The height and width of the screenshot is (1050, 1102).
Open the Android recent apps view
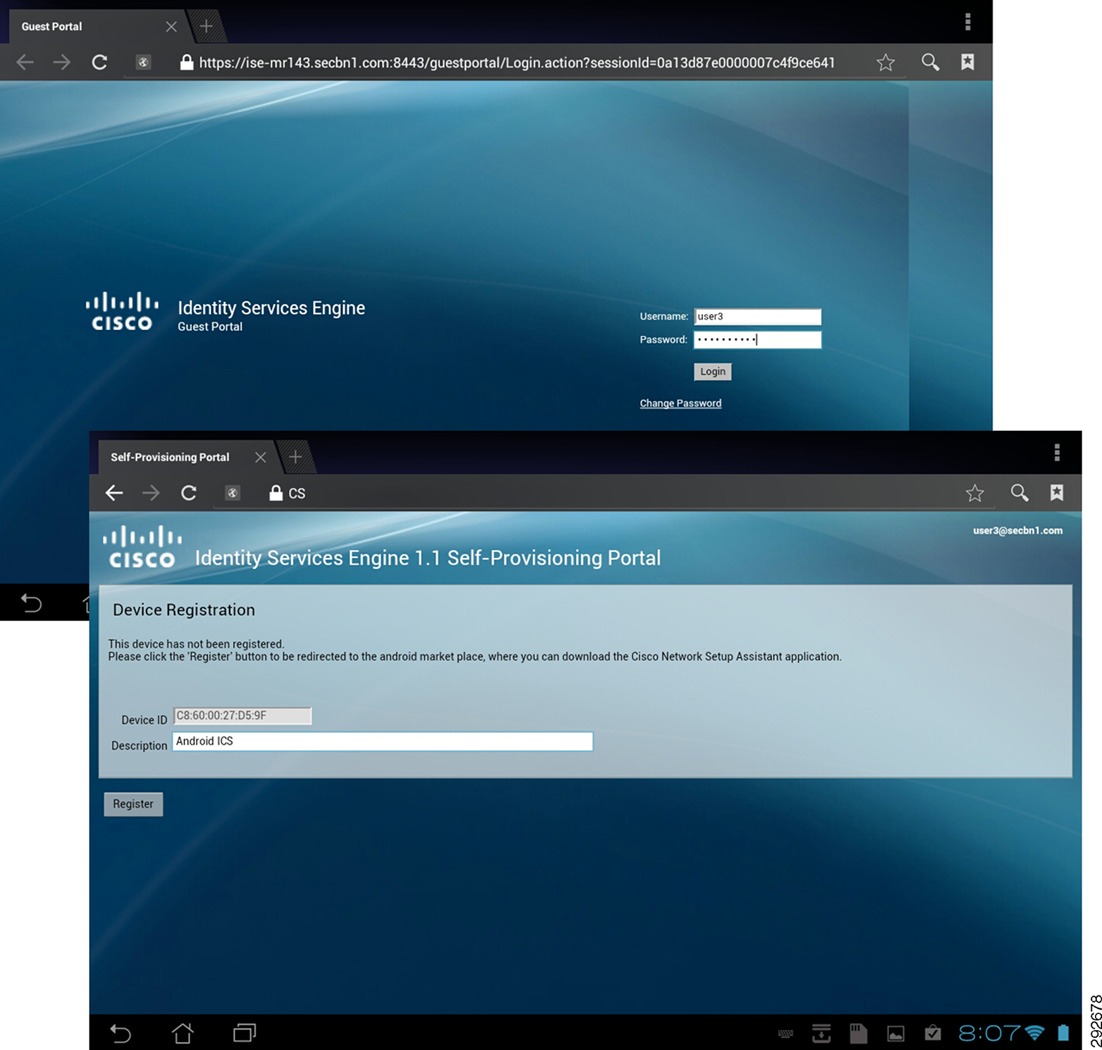pyautogui.click(x=245, y=1033)
